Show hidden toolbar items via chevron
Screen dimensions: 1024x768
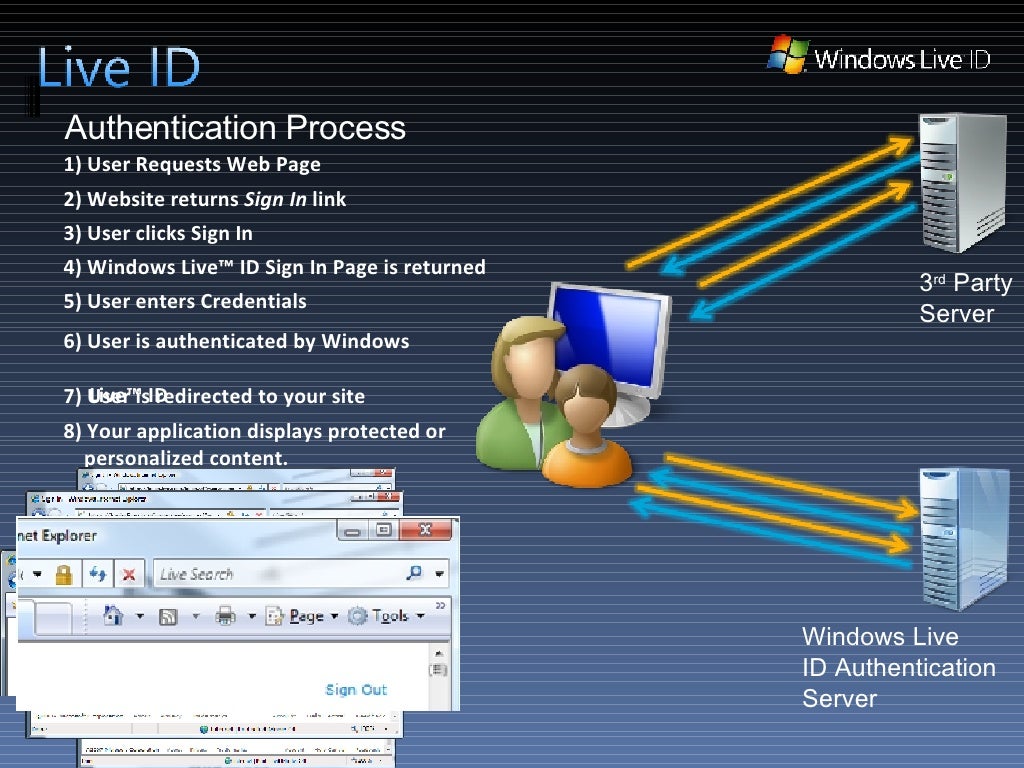[x=440, y=605]
